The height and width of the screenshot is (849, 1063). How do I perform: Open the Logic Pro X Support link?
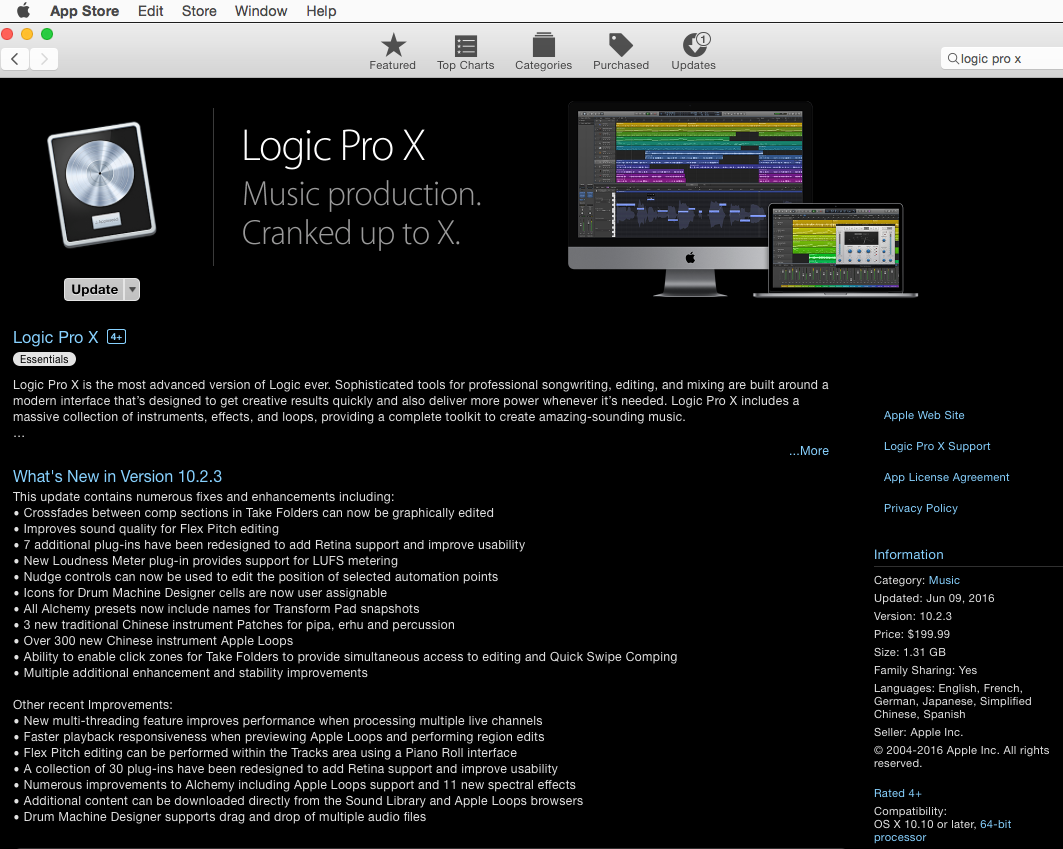tap(936, 446)
